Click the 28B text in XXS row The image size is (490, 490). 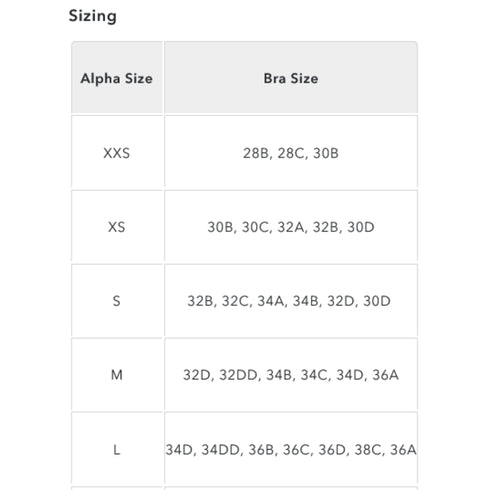[256, 153]
